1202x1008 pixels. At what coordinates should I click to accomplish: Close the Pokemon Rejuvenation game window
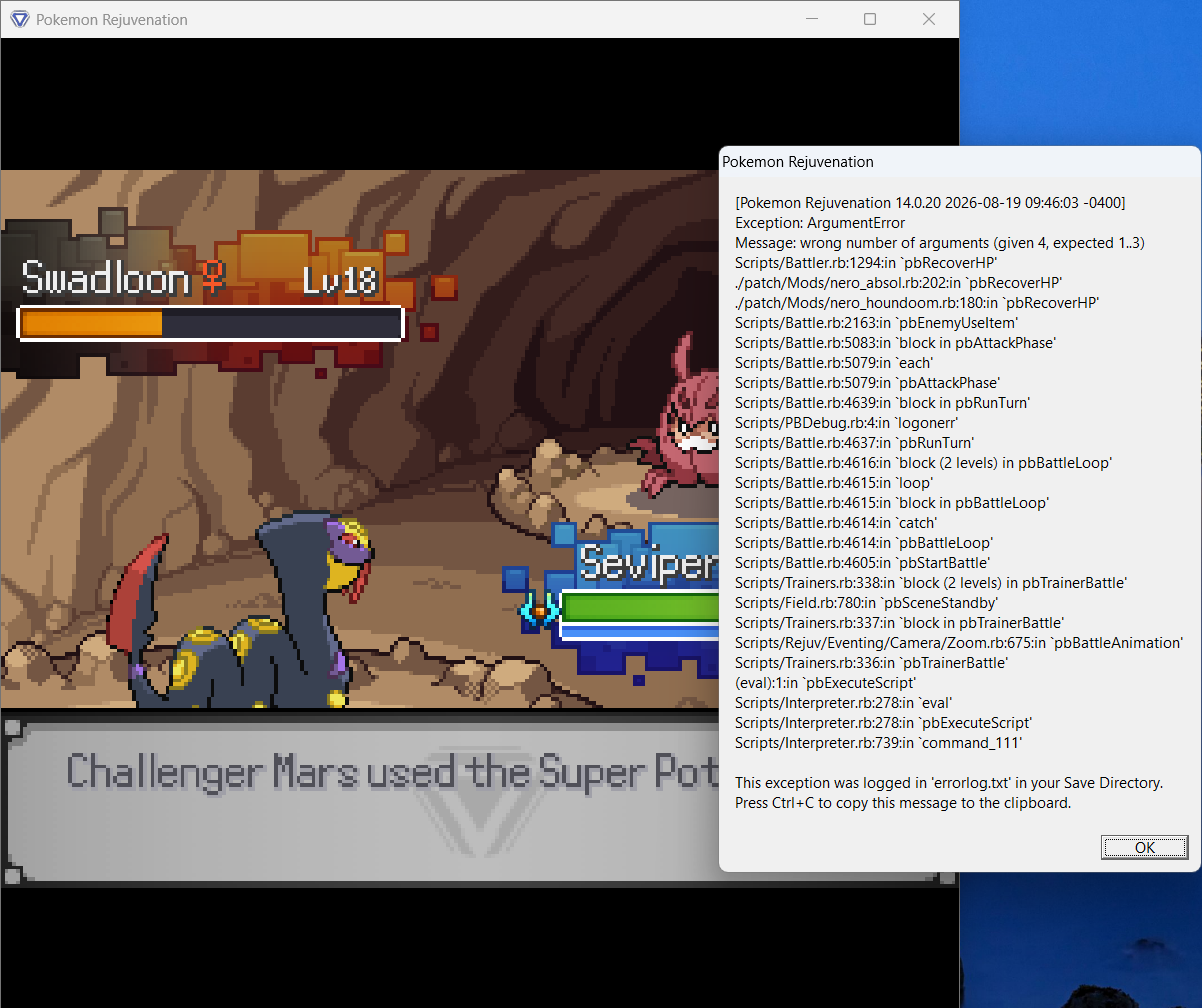[929, 19]
